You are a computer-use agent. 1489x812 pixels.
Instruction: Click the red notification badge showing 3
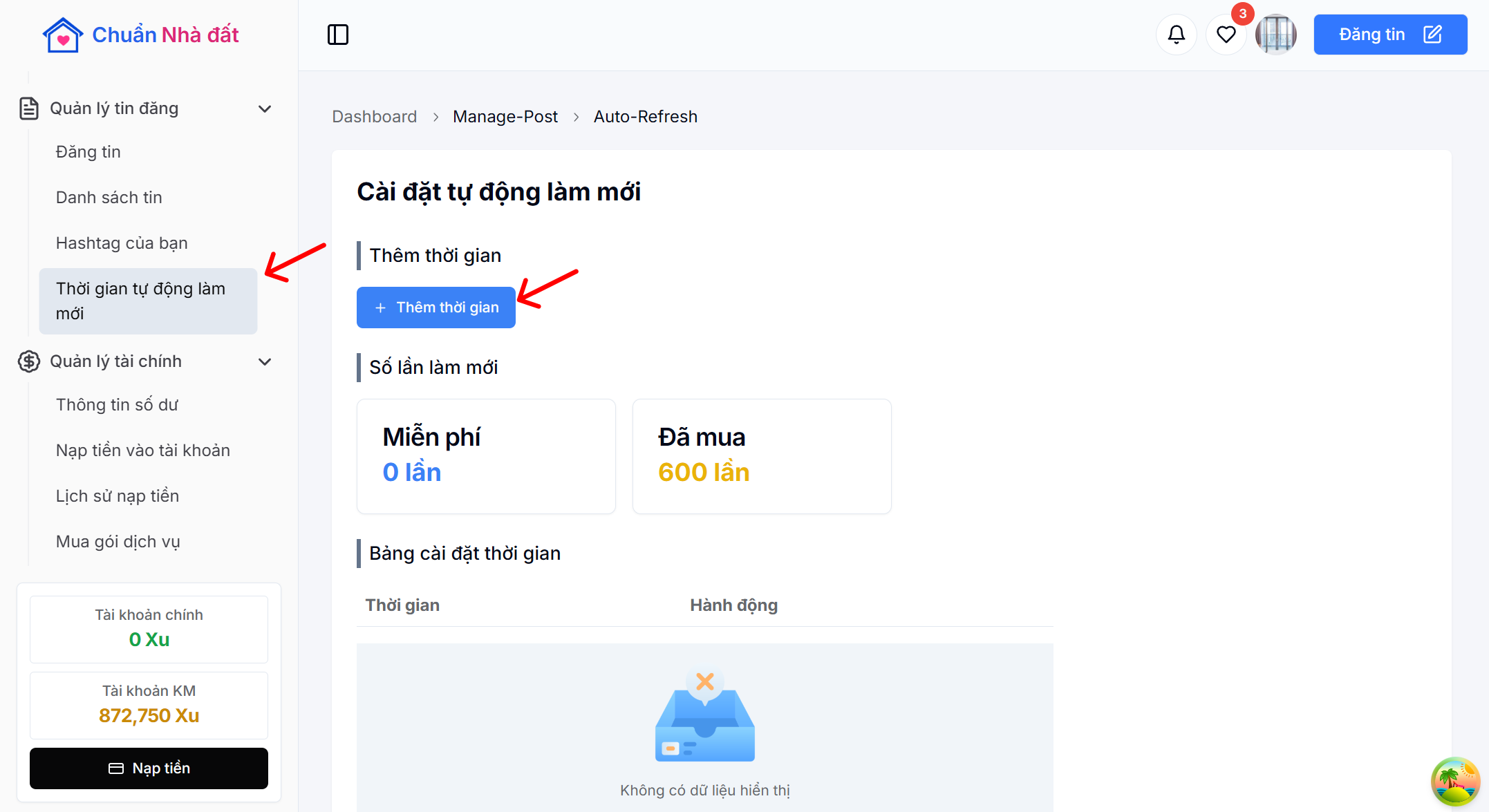click(1243, 14)
